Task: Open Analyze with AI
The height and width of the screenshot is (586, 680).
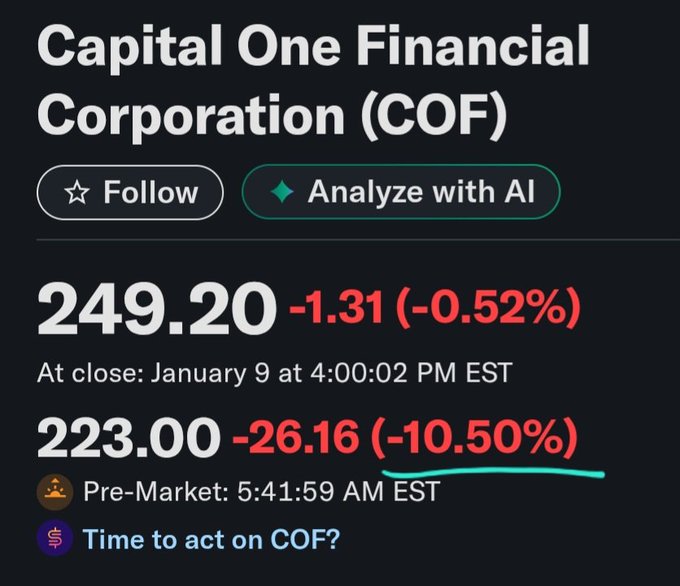Action: tap(400, 192)
